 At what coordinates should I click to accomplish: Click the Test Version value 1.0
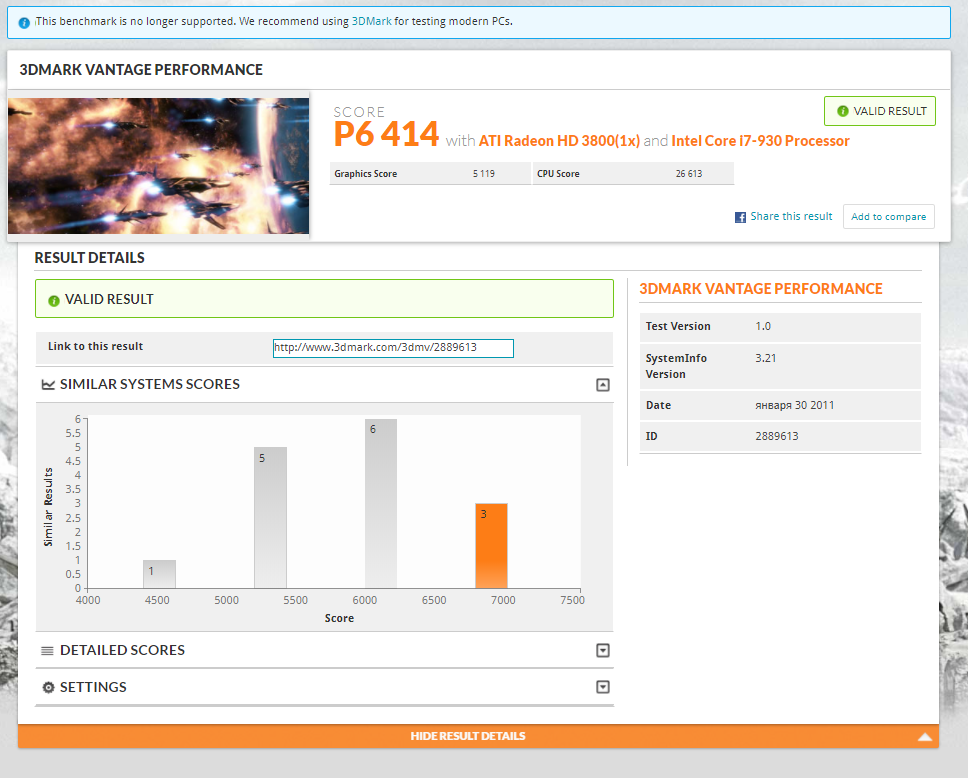point(763,326)
